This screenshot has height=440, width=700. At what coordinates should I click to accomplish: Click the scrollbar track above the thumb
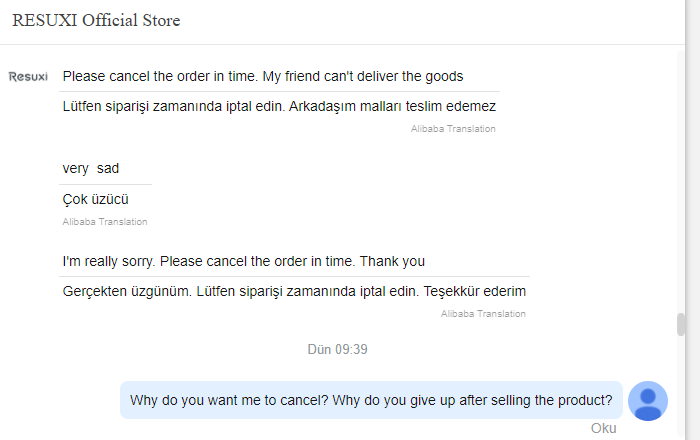tap(681, 178)
